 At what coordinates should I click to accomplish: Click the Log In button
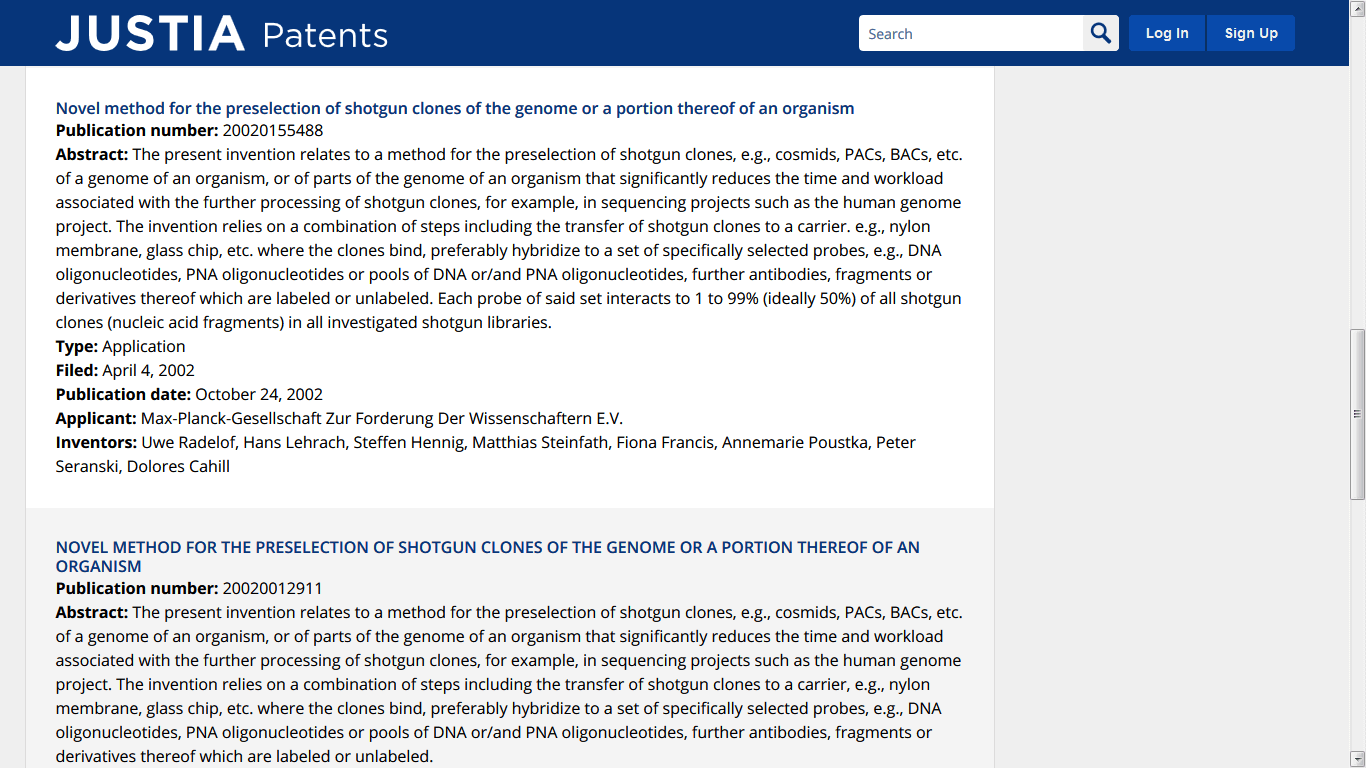tap(1167, 33)
